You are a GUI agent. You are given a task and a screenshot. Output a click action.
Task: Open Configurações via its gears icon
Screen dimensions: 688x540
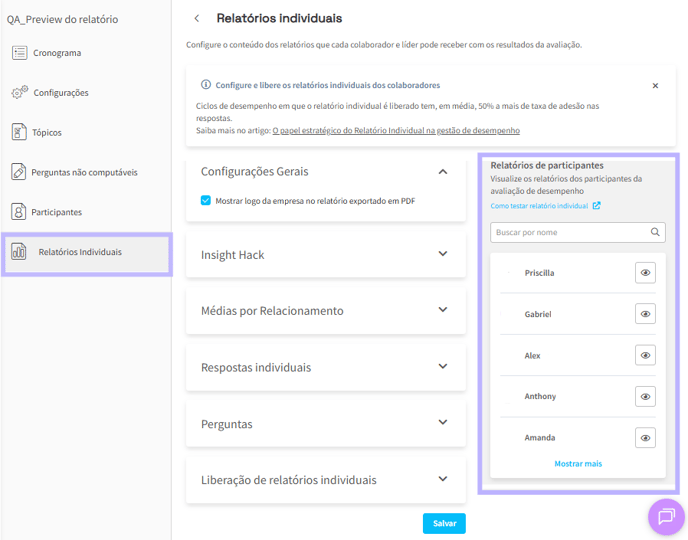pyautogui.click(x=19, y=92)
